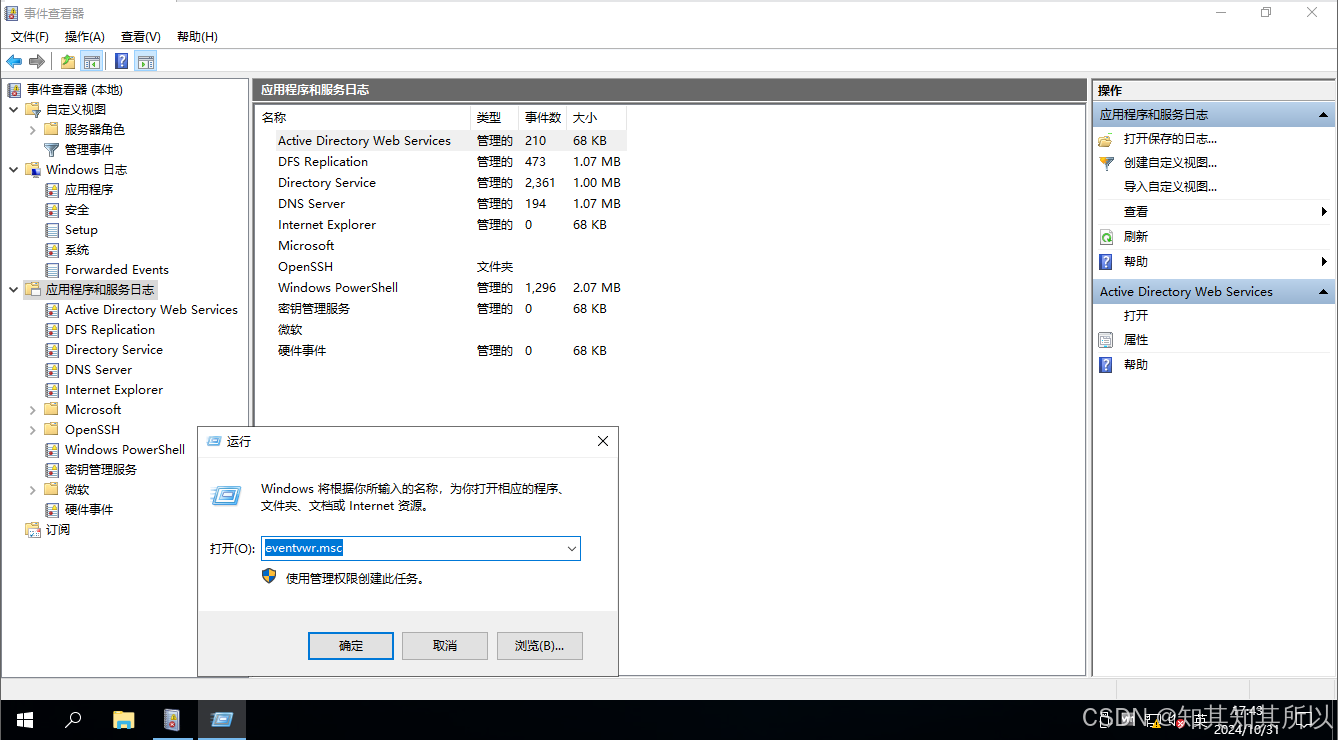Image resolution: width=1338 pixels, height=740 pixels.
Task: Open the 查看(V) menu
Action: click(141, 36)
